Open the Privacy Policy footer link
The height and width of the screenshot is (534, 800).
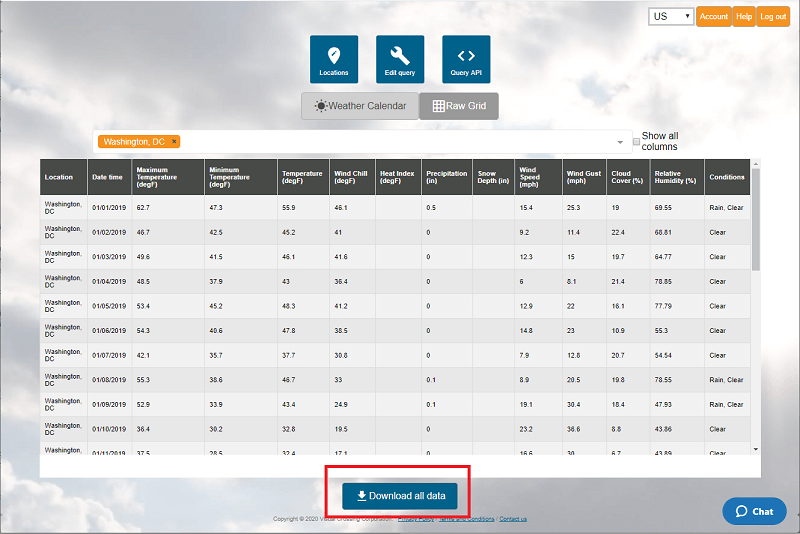pyautogui.click(x=415, y=519)
